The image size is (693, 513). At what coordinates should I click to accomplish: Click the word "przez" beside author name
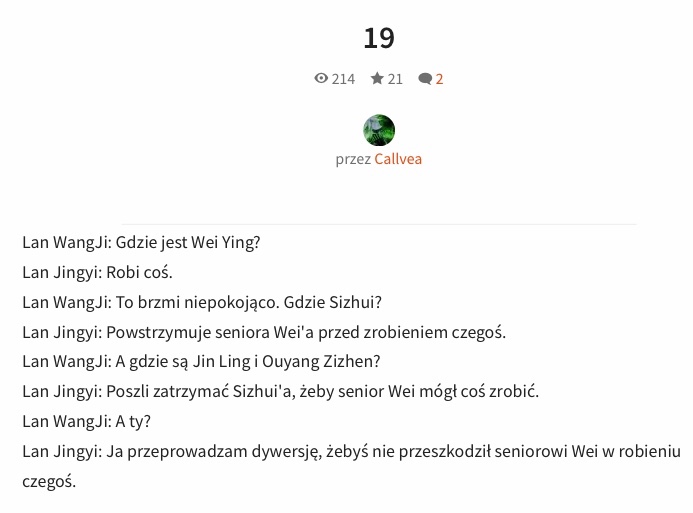tap(354, 159)
